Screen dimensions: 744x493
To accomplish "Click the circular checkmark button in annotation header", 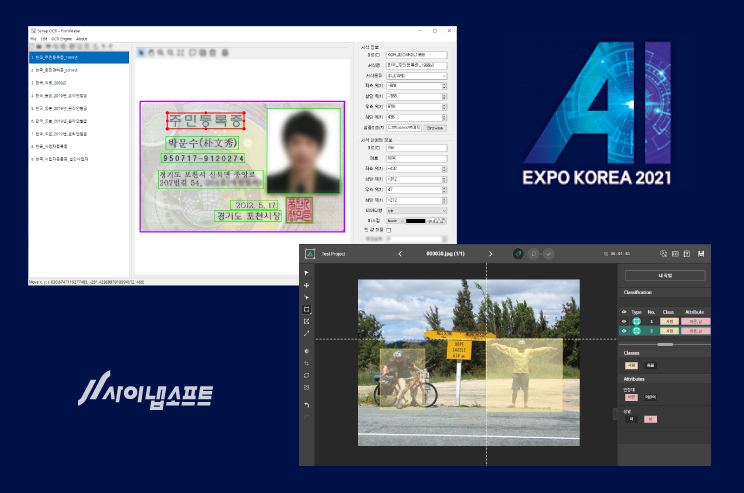I will [x=549, y=254].
